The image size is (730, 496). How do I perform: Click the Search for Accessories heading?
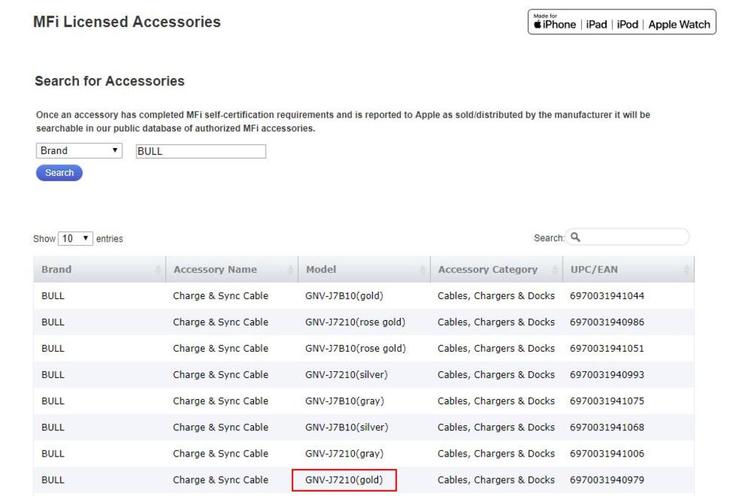pos(109,81)
